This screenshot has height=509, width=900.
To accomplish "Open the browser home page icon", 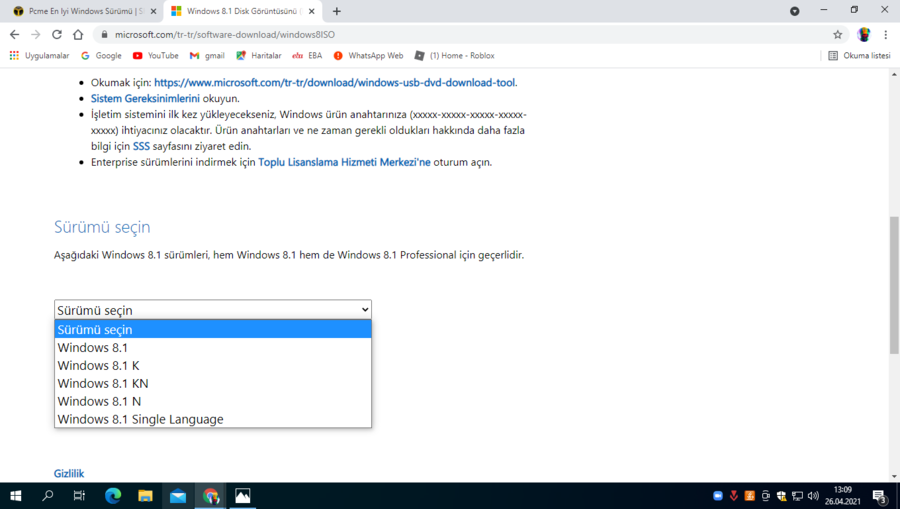I will pyautogui.click(x=78, y=34).
